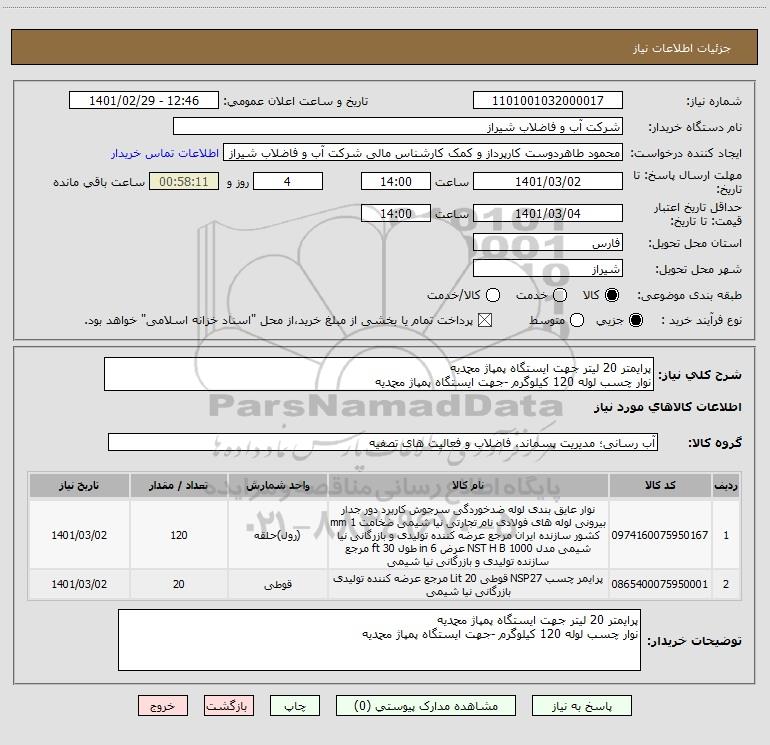Click buyer organization name field
770x745 pixels.
pyautogui.click(x=398, y=126)
